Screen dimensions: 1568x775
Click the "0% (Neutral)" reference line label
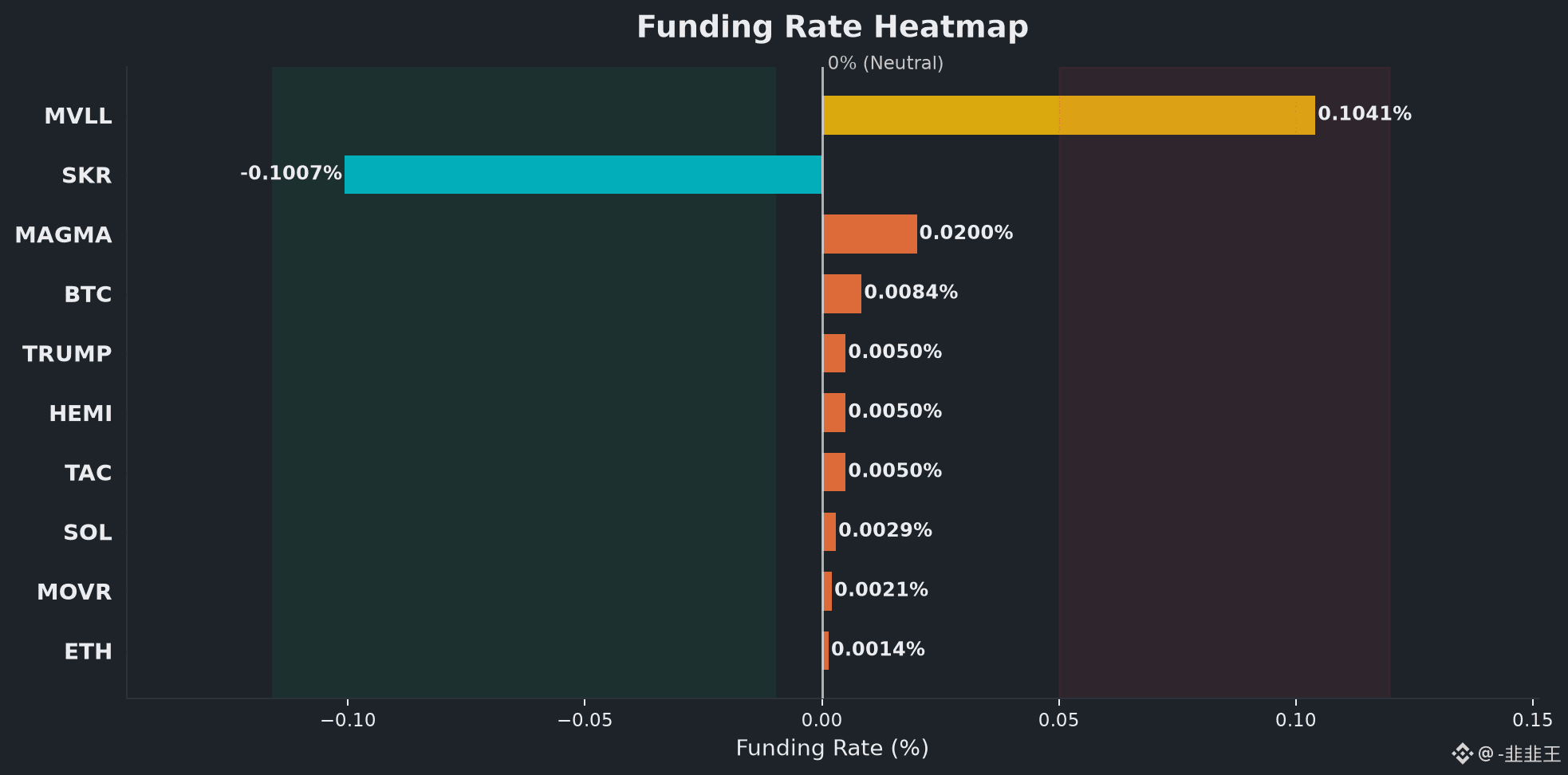click(885, 63)
